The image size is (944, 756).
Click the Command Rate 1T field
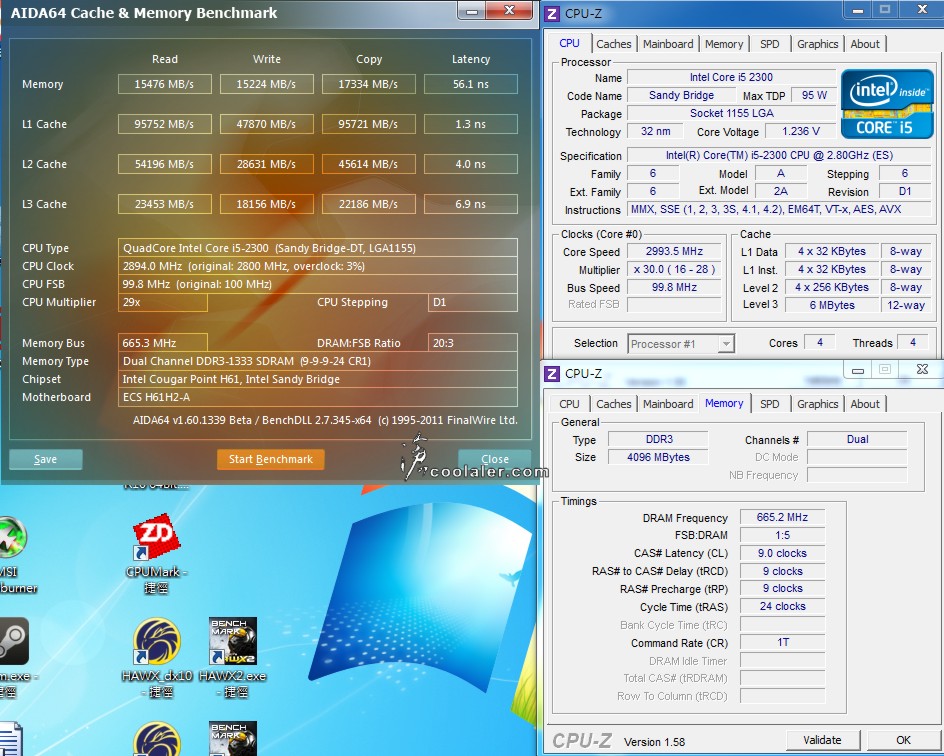pyautogui.click(x=782, y=642)
